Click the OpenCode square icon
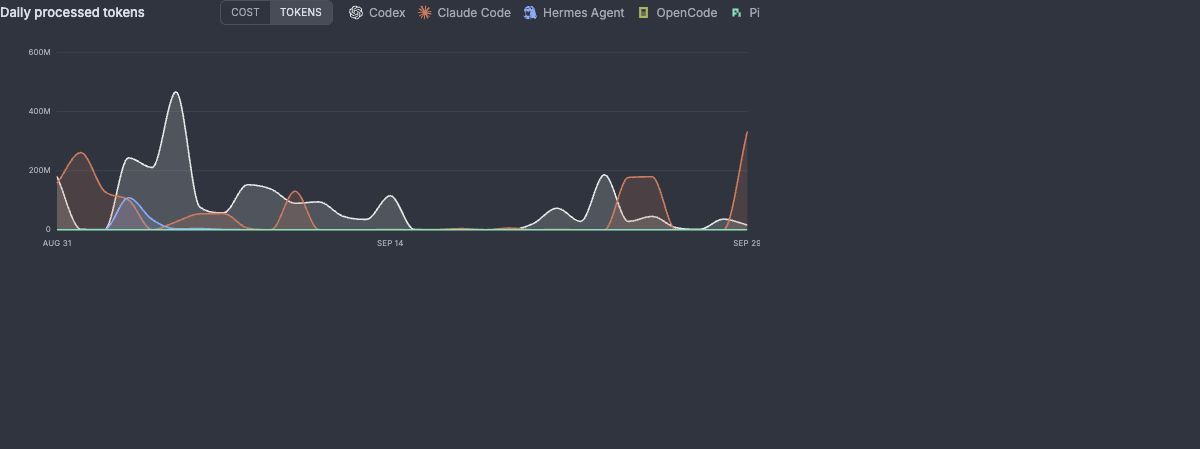Image resolution: width=1200 pixels, height=449 pixels. tap(644, 13)
